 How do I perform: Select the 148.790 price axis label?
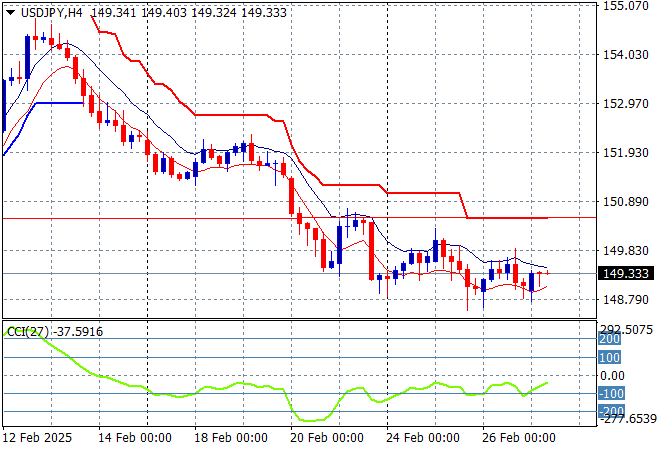625,300
